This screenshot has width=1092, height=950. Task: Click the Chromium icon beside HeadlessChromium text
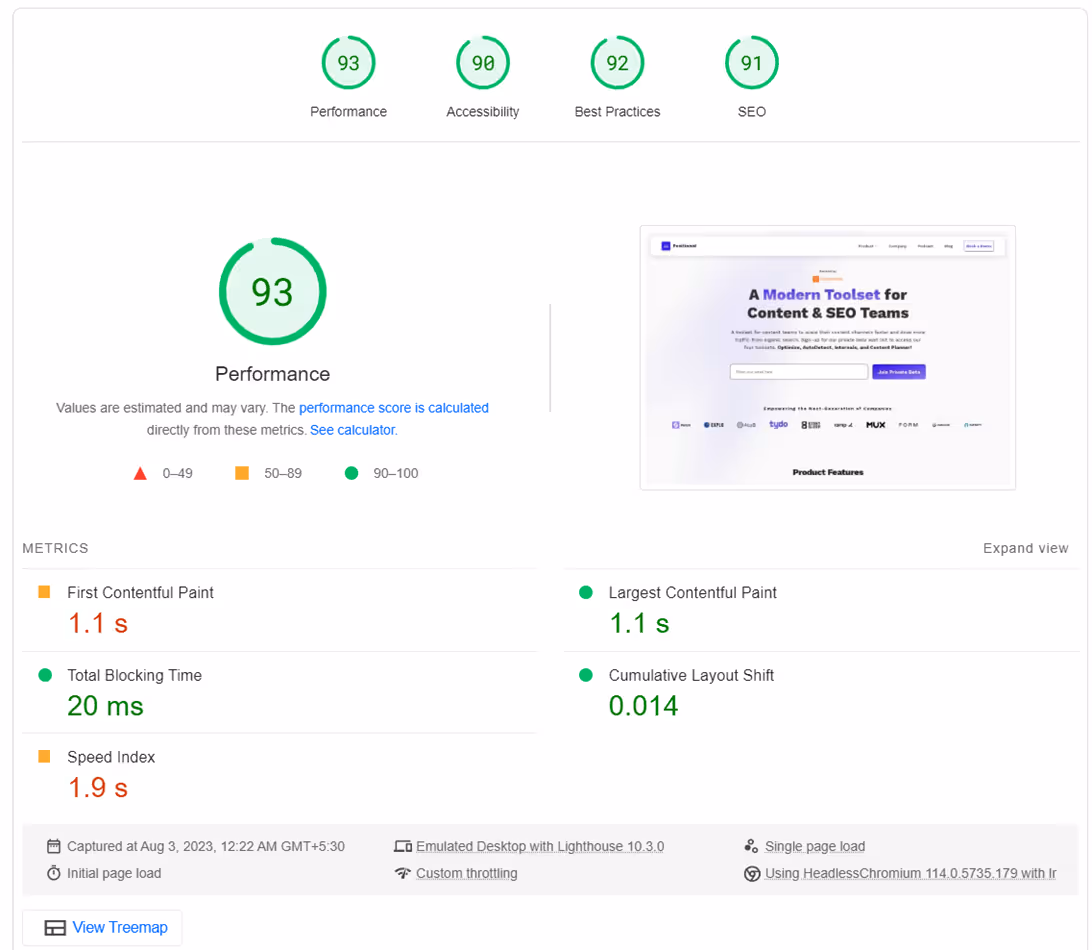coord(751,873)
